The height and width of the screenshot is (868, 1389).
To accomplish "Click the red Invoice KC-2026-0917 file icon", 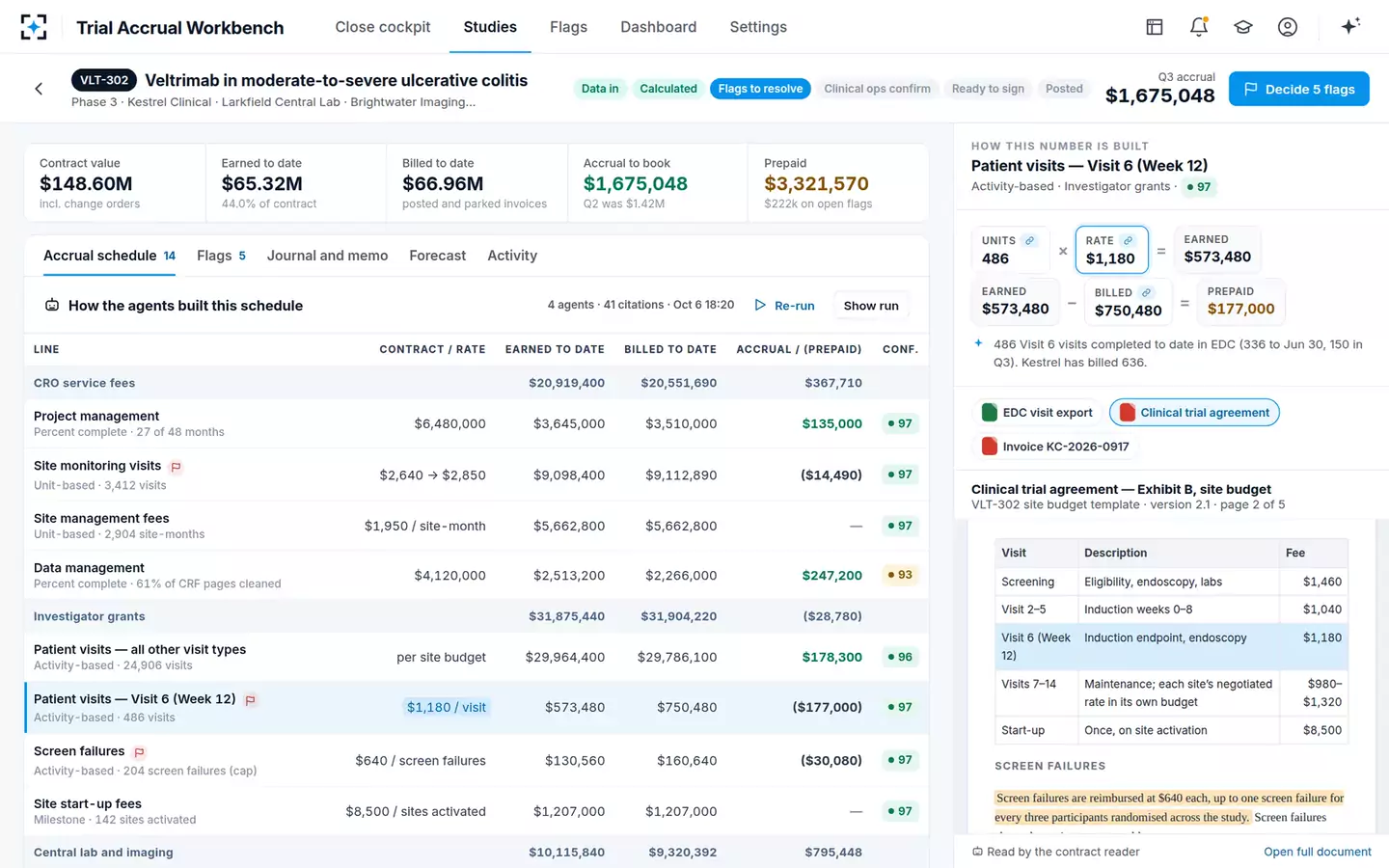I will [990, 447].
